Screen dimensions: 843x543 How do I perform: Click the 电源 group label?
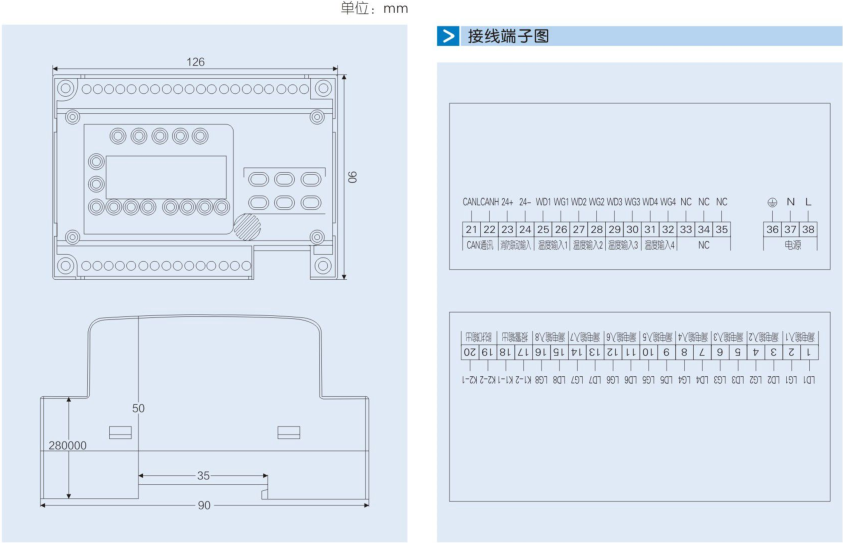790,244
